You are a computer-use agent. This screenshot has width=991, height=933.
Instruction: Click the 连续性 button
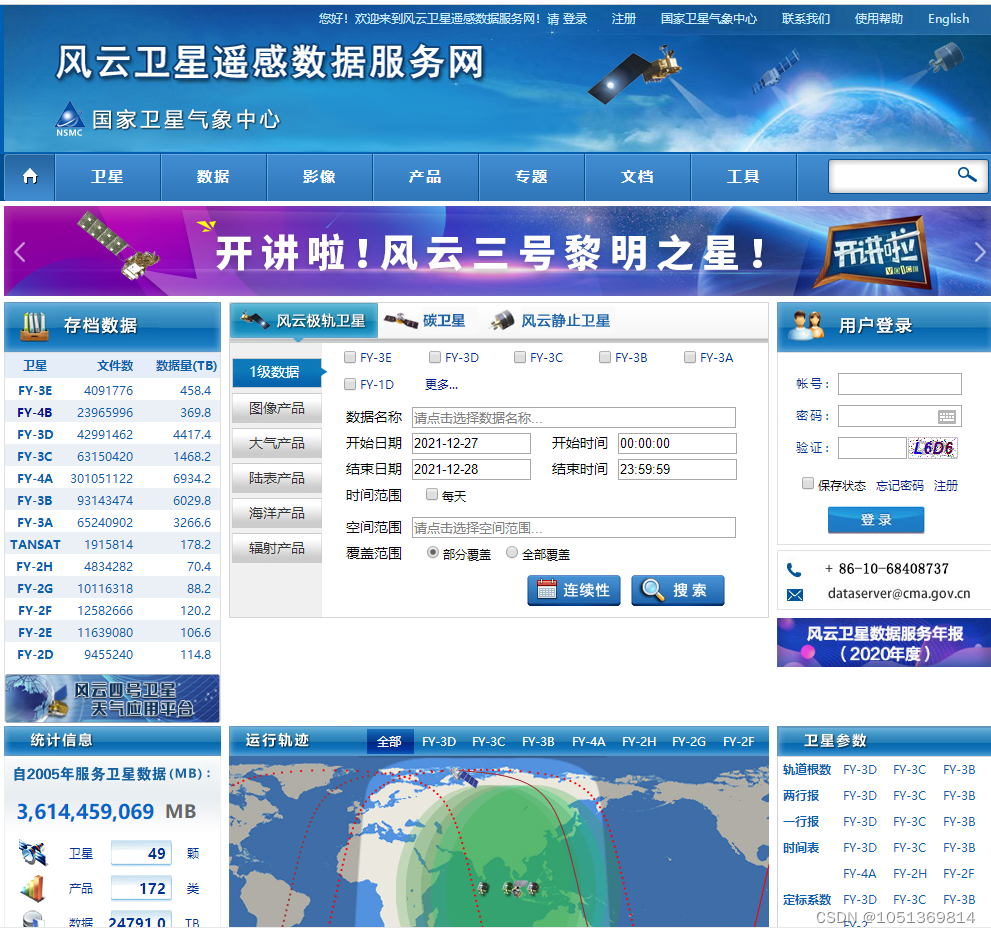(574, 590)
